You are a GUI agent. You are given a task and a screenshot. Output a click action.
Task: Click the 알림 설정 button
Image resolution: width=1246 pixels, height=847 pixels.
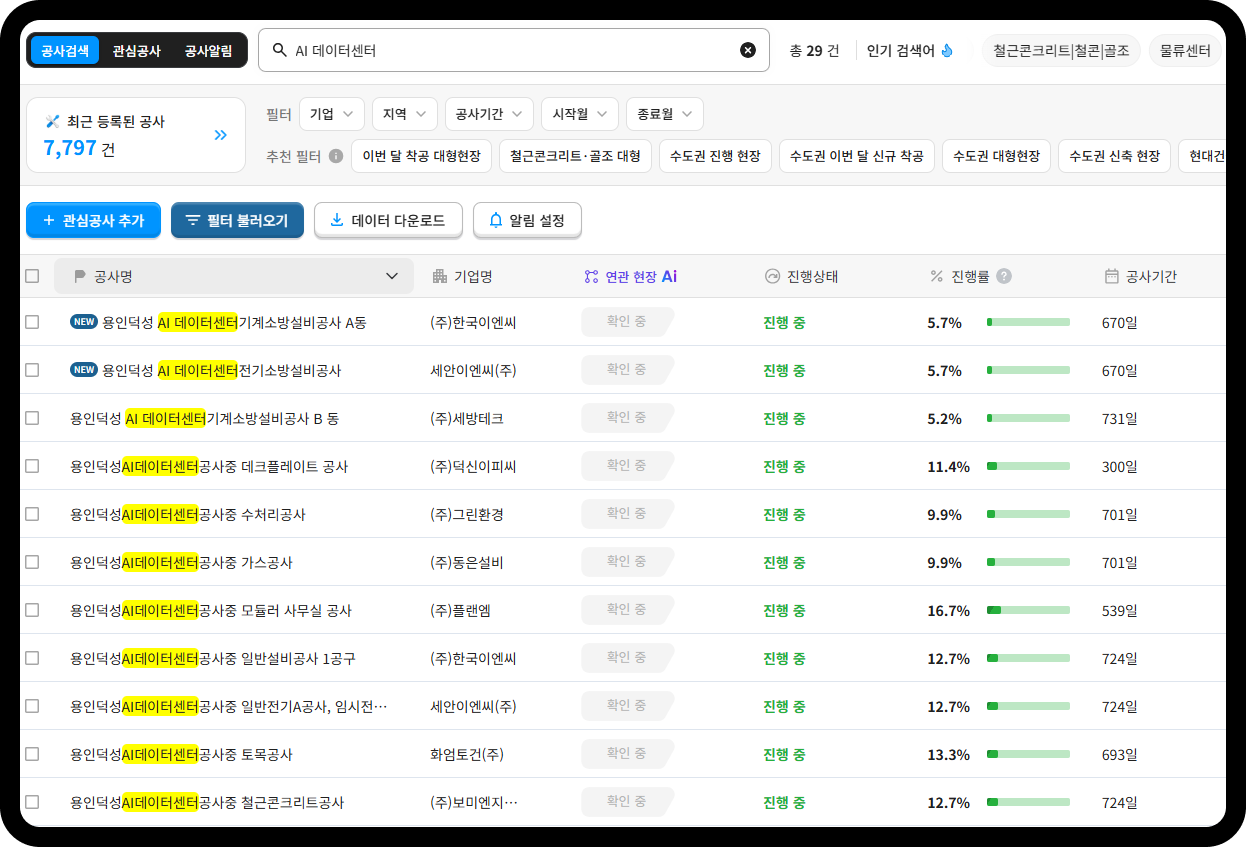(x=527, y=220)
